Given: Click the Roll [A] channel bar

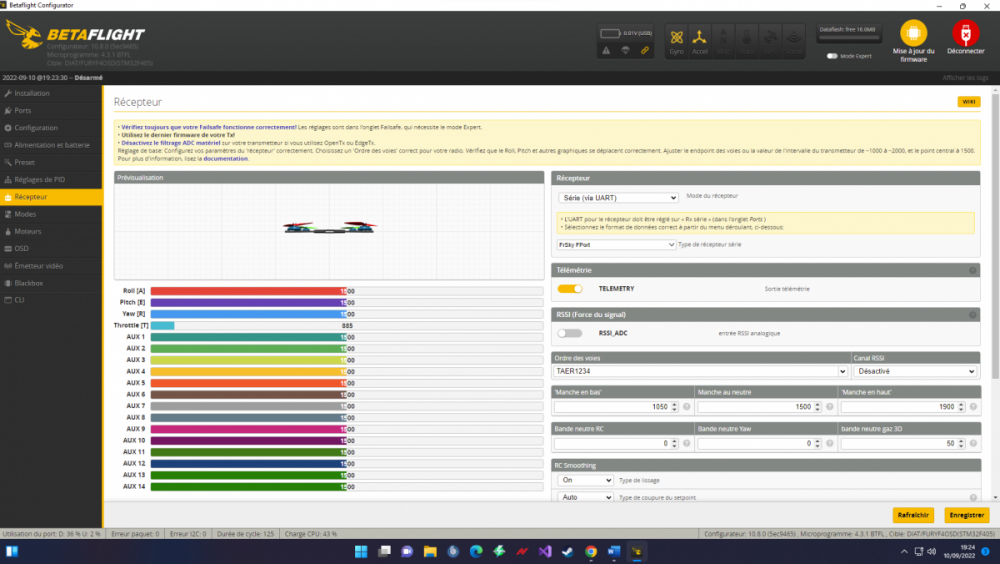Looking at the screenshot, I should tap(346, 291).
